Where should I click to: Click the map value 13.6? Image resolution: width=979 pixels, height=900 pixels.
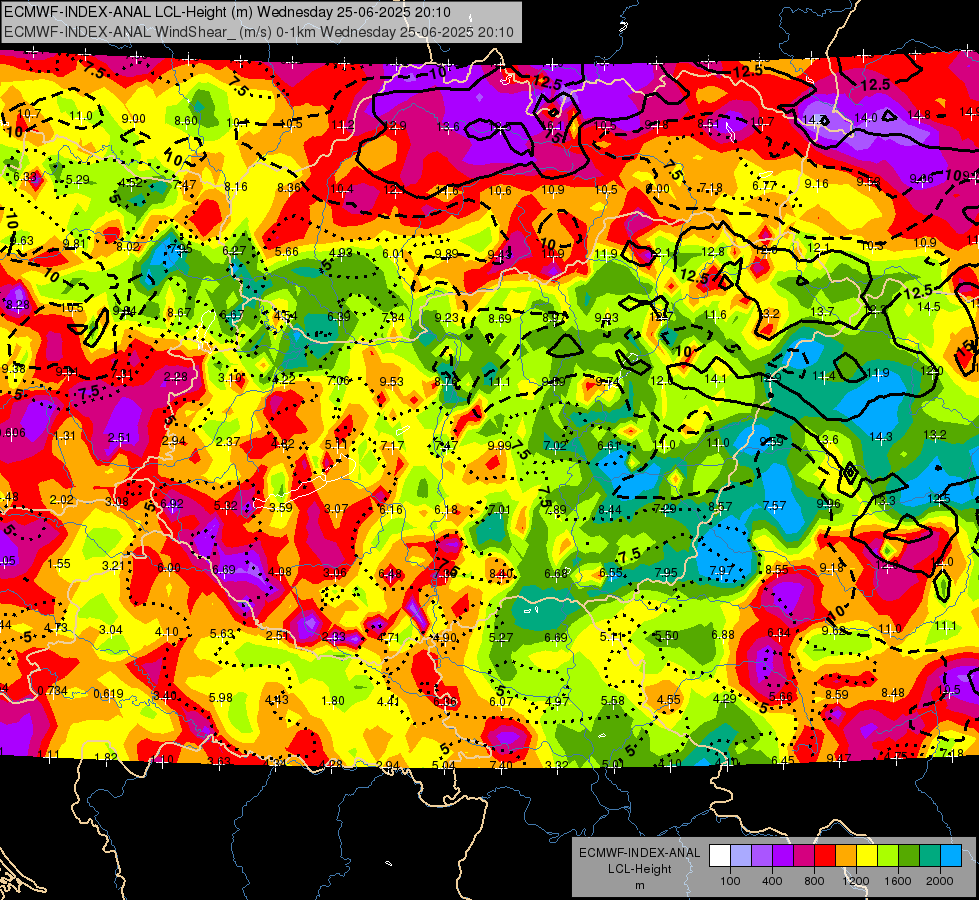[x=448, y=127]
